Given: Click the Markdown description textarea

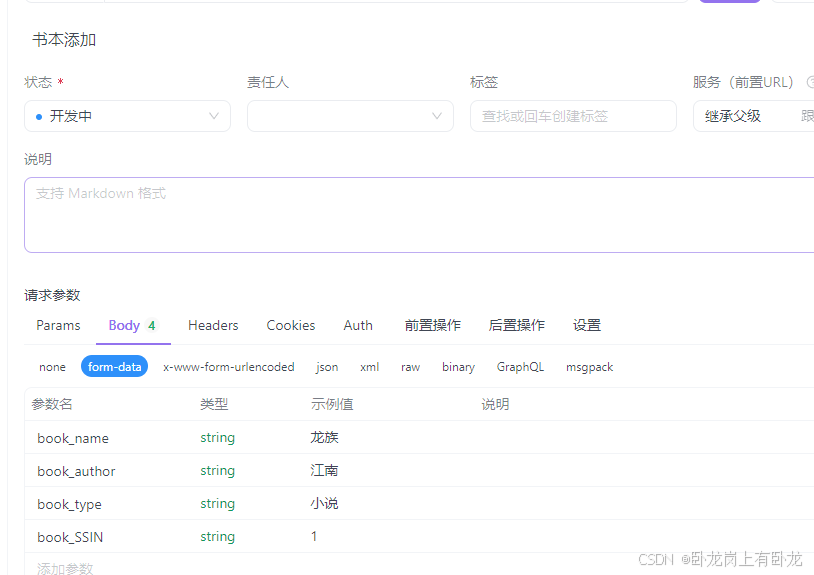Looking at the screenshot, I should click(x=419, y=215).
